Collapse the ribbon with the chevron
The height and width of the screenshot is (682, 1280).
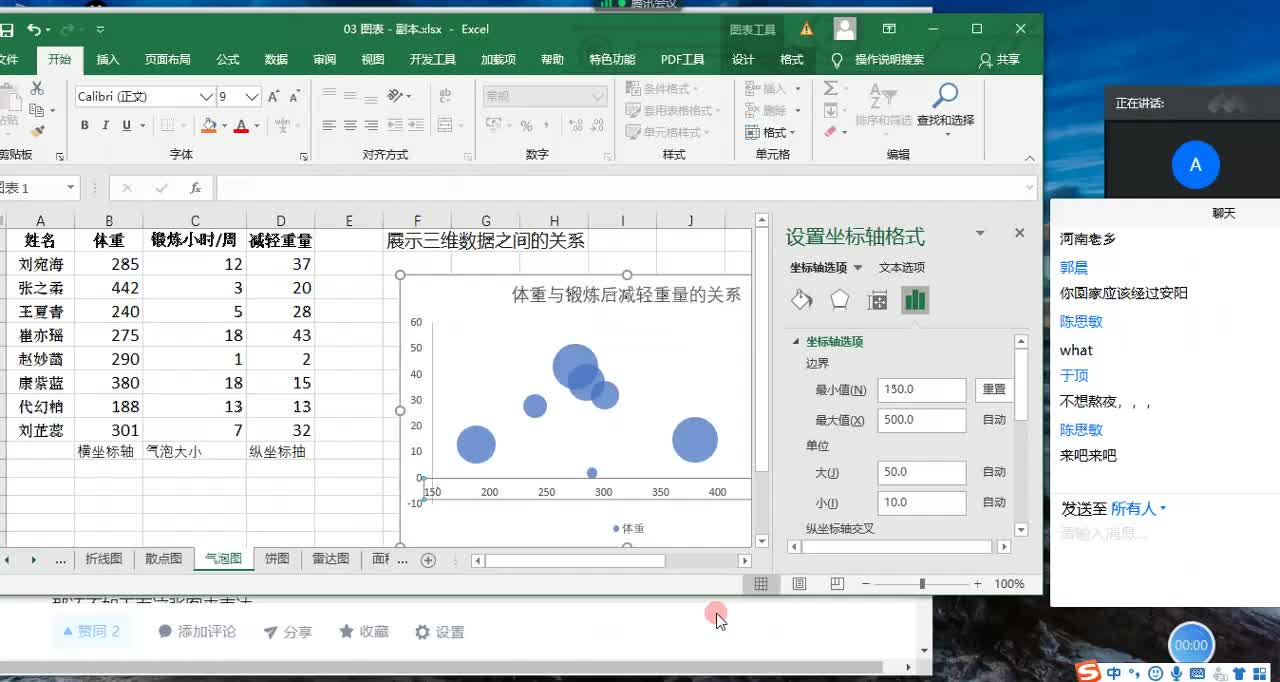pyautogui.click(x=1029, y=157)
